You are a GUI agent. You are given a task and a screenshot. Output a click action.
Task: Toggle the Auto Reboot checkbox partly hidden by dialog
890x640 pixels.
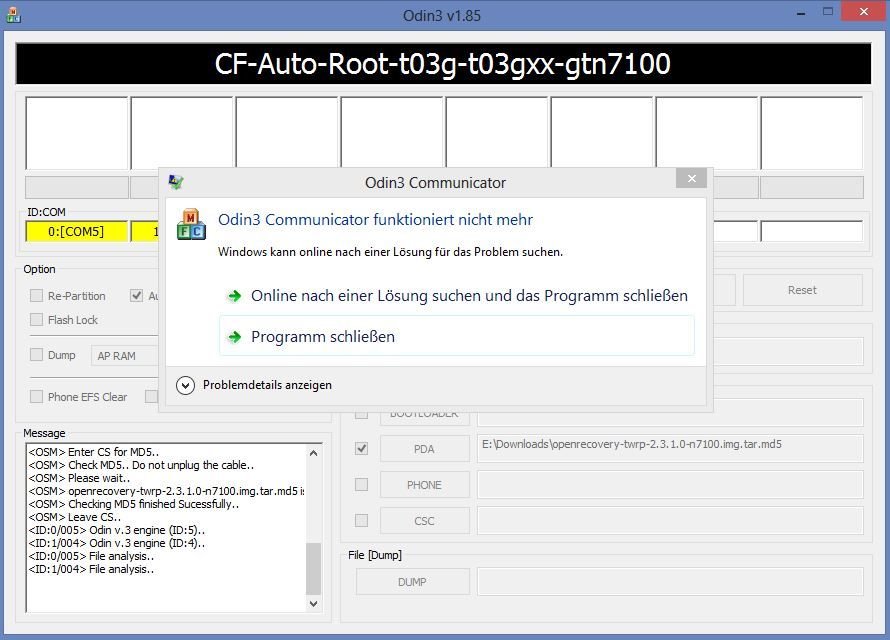coord(136,296)
